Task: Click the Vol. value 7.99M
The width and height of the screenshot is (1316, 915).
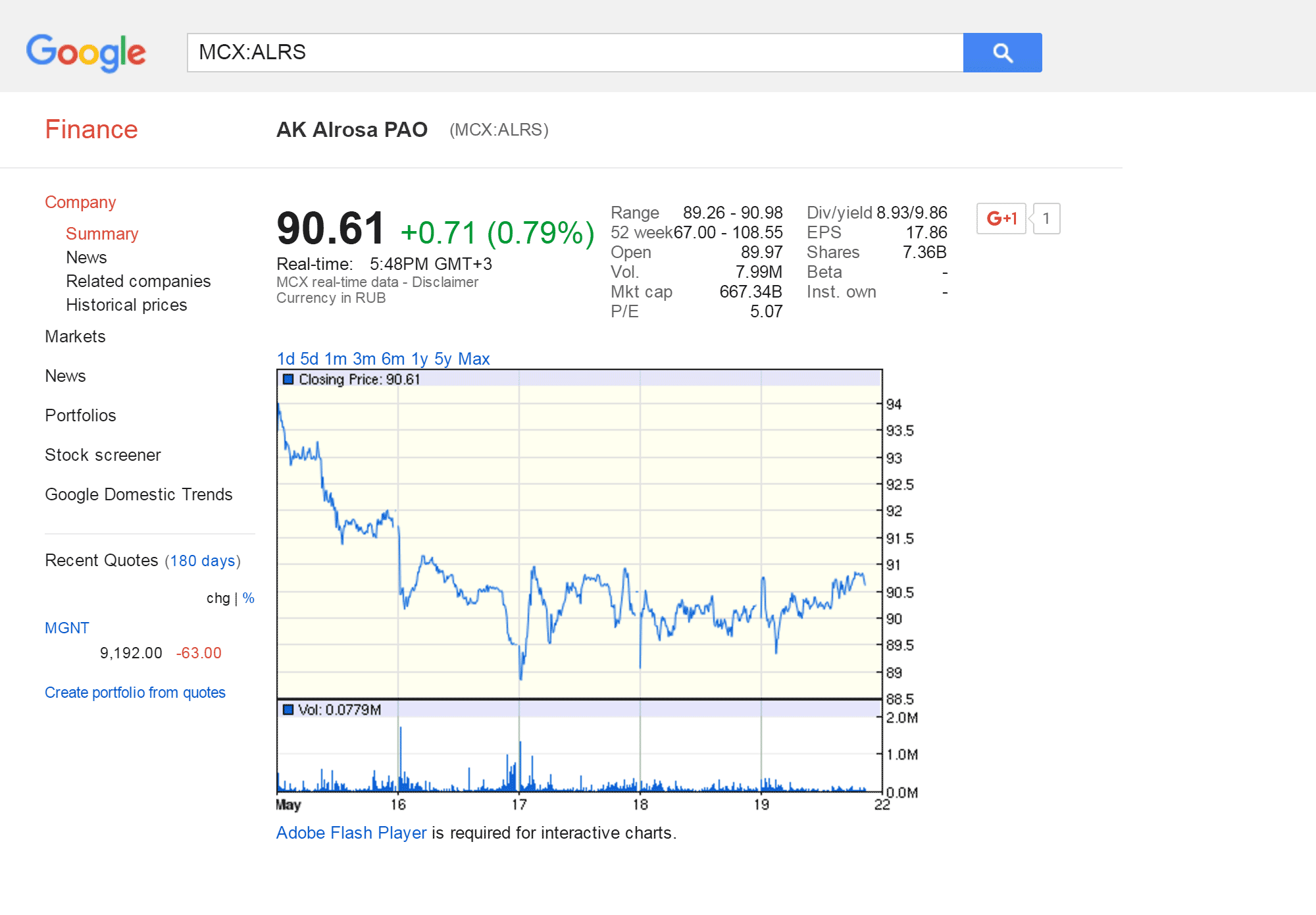Action: coord(759,272)
